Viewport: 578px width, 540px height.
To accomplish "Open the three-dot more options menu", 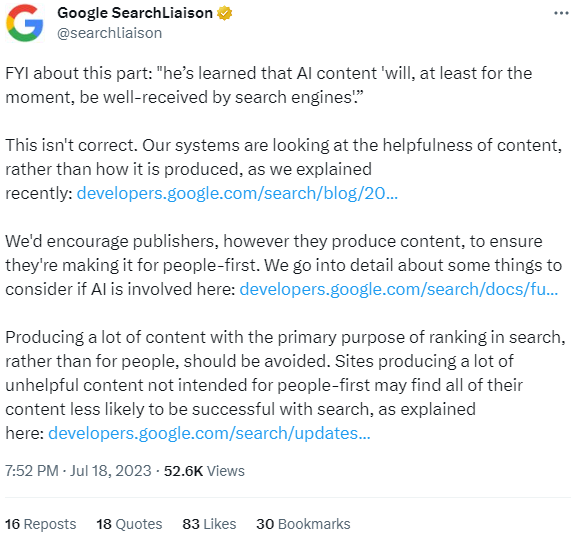I will pyautogui.click(x=561, y=13).
